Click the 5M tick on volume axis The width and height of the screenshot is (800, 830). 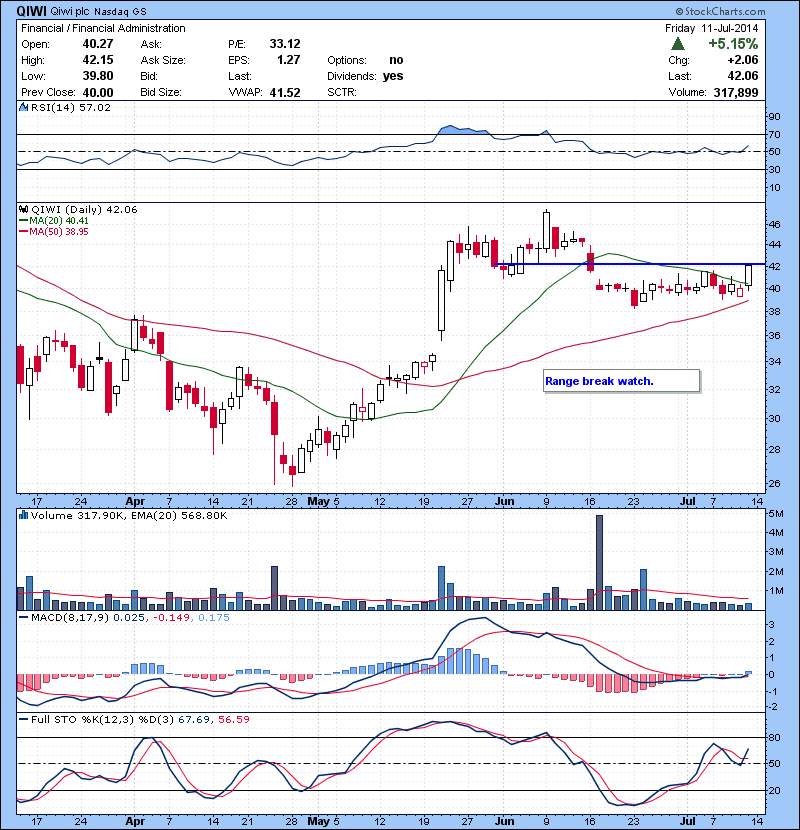pos(776,514)
